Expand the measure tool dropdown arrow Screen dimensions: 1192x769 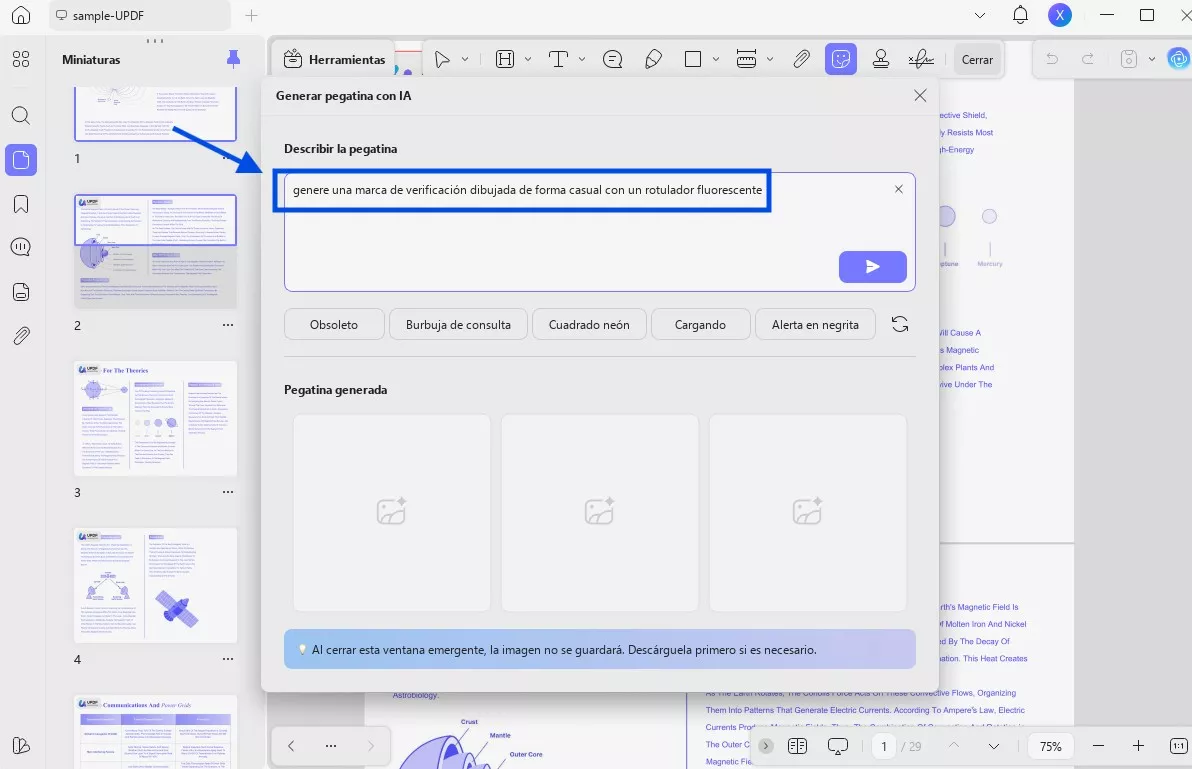tap(769, 59)
